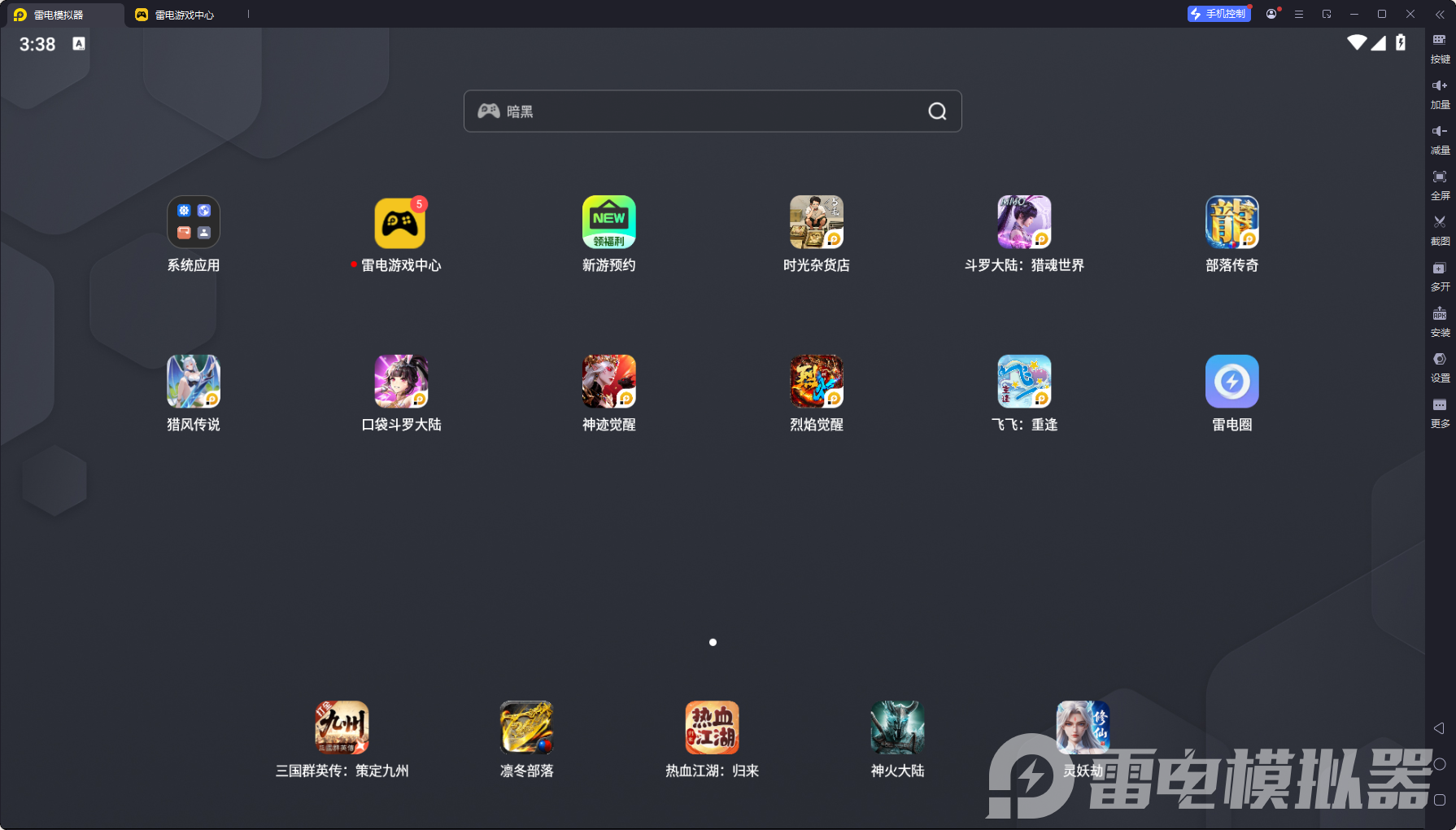This screenshot has height=830, width=1456.
Task: Take a screenshot with 截图
Action: pyautogui.click(x=1440, y=230)
